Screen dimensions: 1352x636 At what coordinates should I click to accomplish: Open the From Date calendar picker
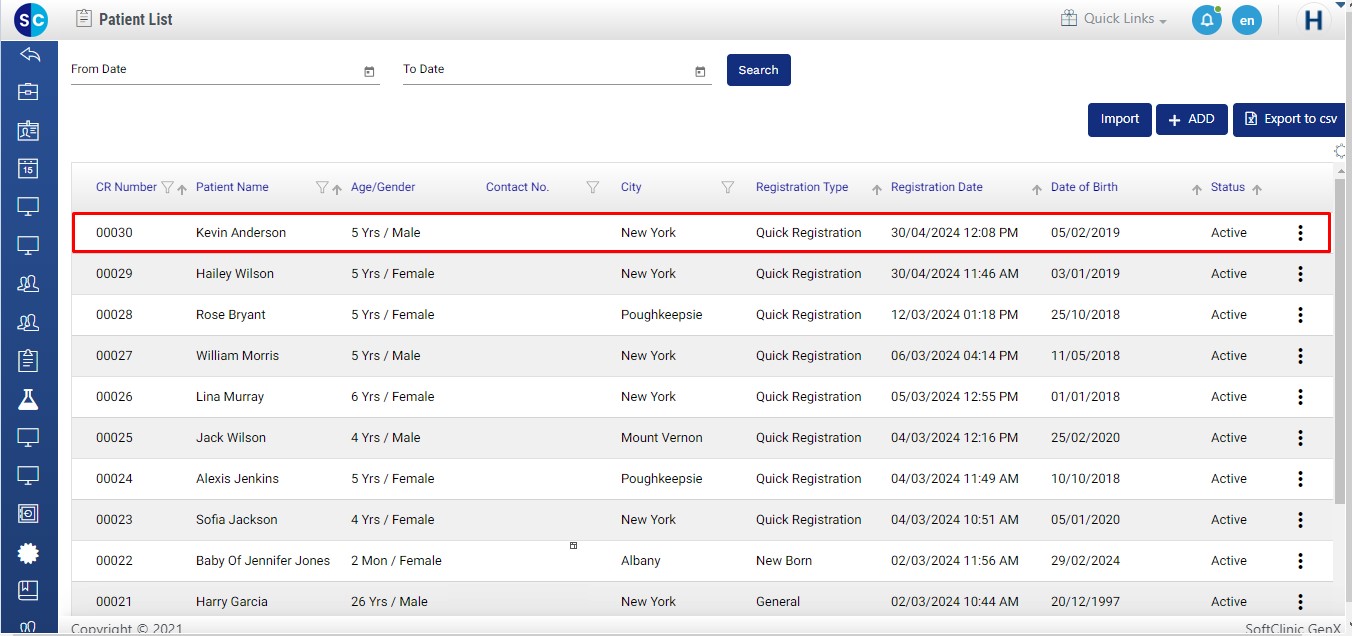pyautogui.click(x=369, y=71)
